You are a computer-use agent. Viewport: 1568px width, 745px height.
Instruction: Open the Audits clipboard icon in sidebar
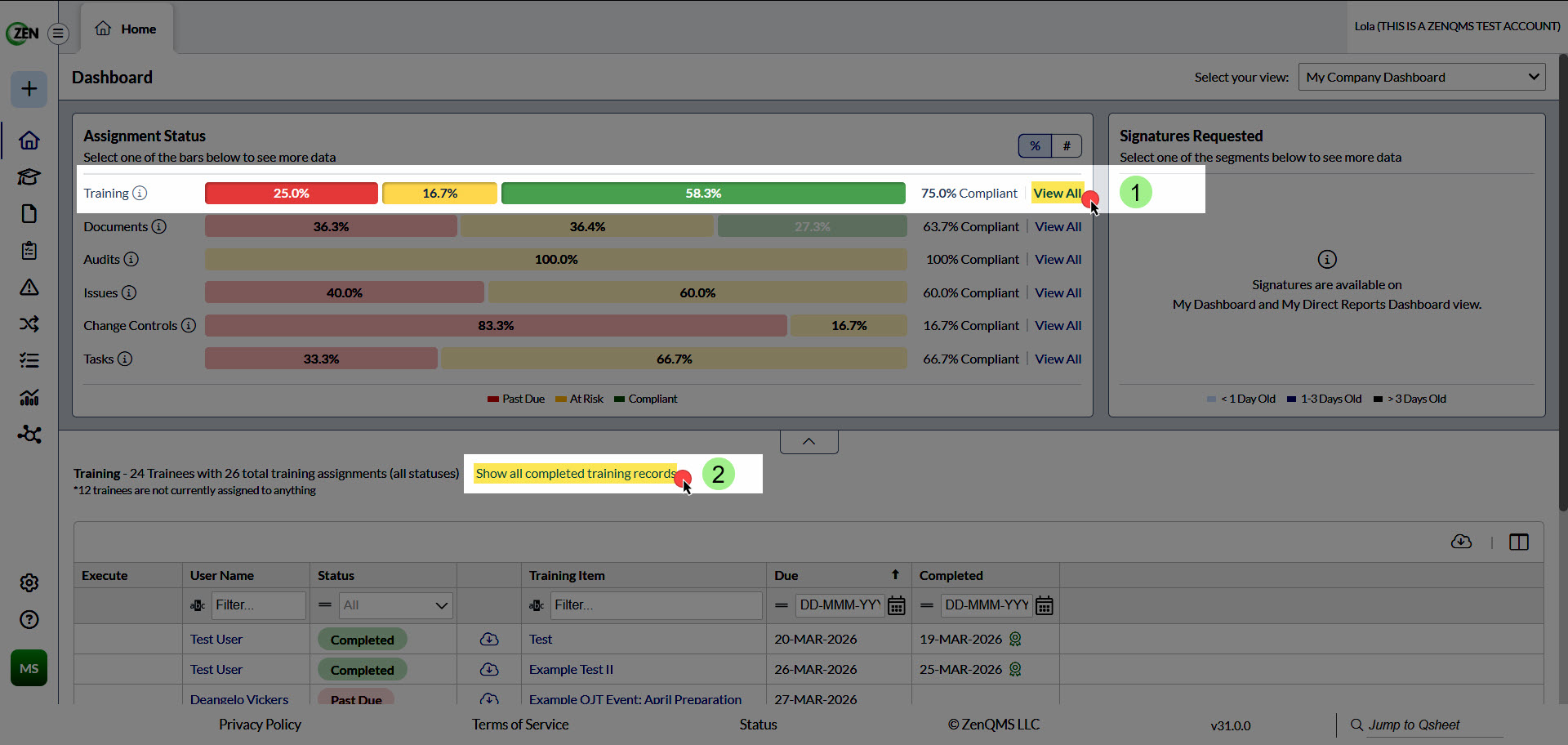coord(29,251)
